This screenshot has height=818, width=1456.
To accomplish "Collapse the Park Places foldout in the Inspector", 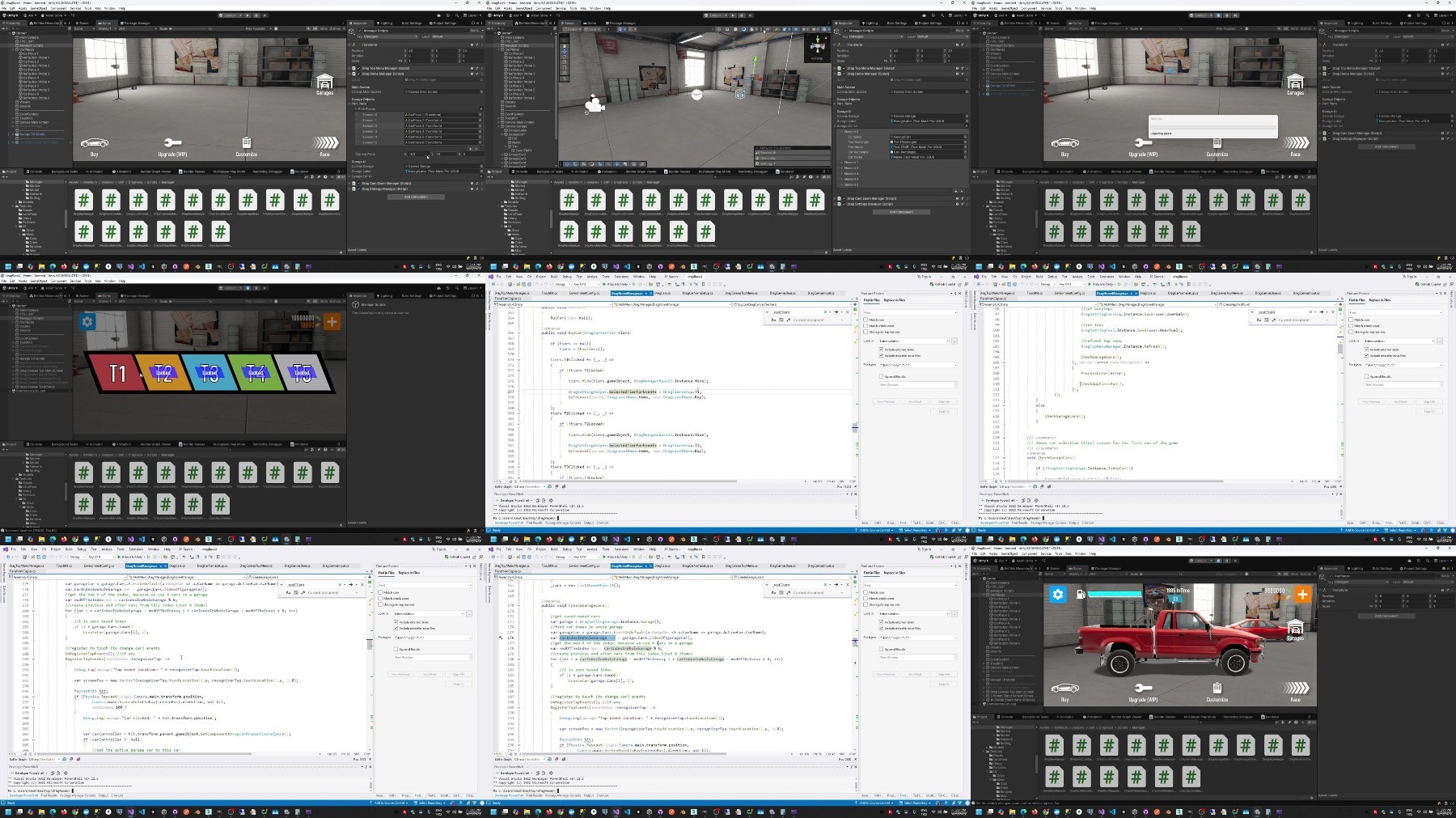I will tap(356, 109).
